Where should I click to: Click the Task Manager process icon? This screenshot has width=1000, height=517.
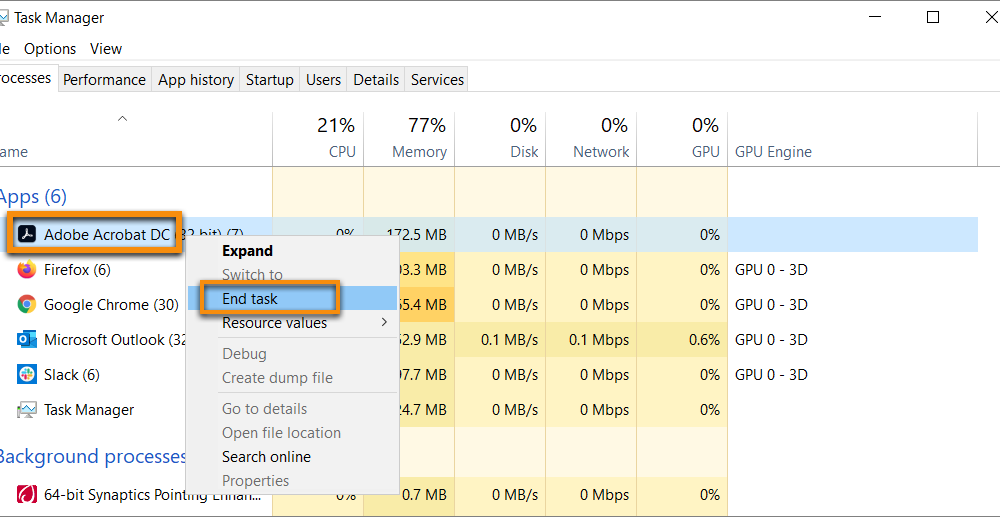tap(27, 410)
